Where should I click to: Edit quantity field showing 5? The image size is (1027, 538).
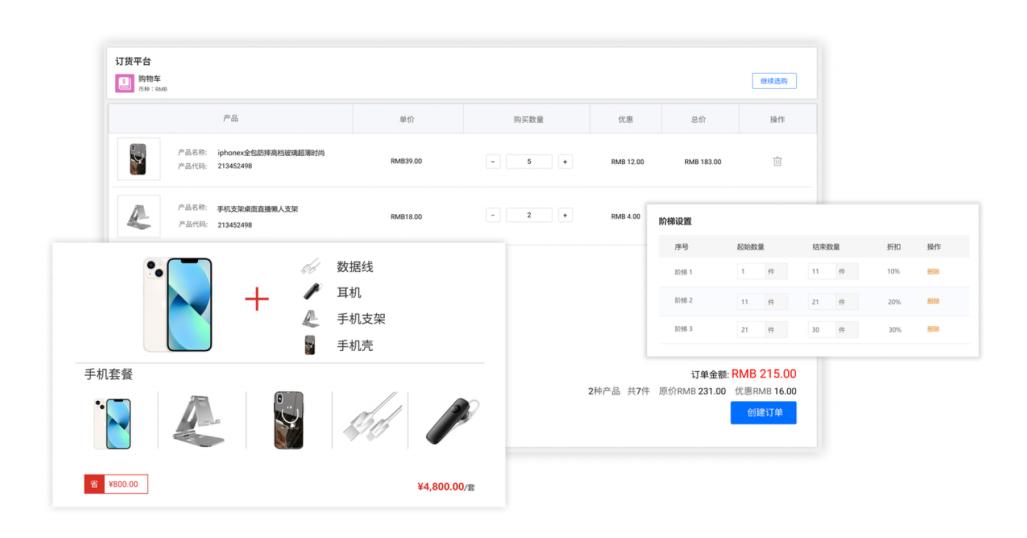click(x=529, y=161)
